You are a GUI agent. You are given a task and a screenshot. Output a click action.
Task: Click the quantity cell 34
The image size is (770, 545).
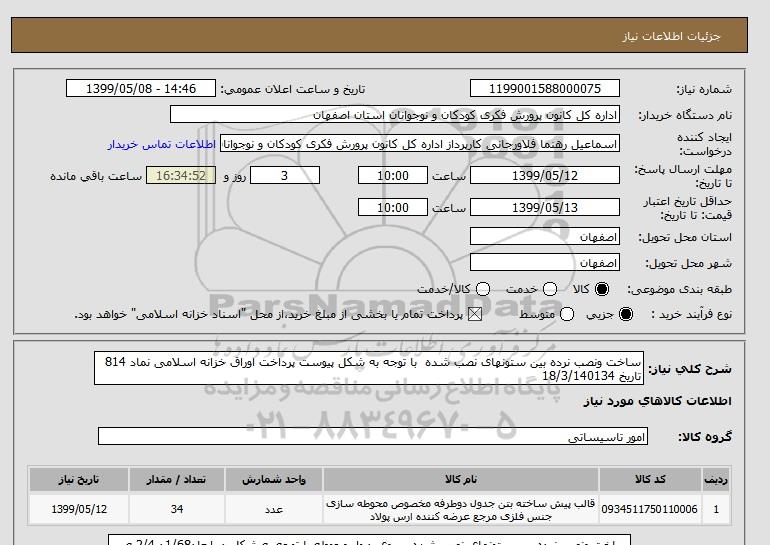click(176, 509)
